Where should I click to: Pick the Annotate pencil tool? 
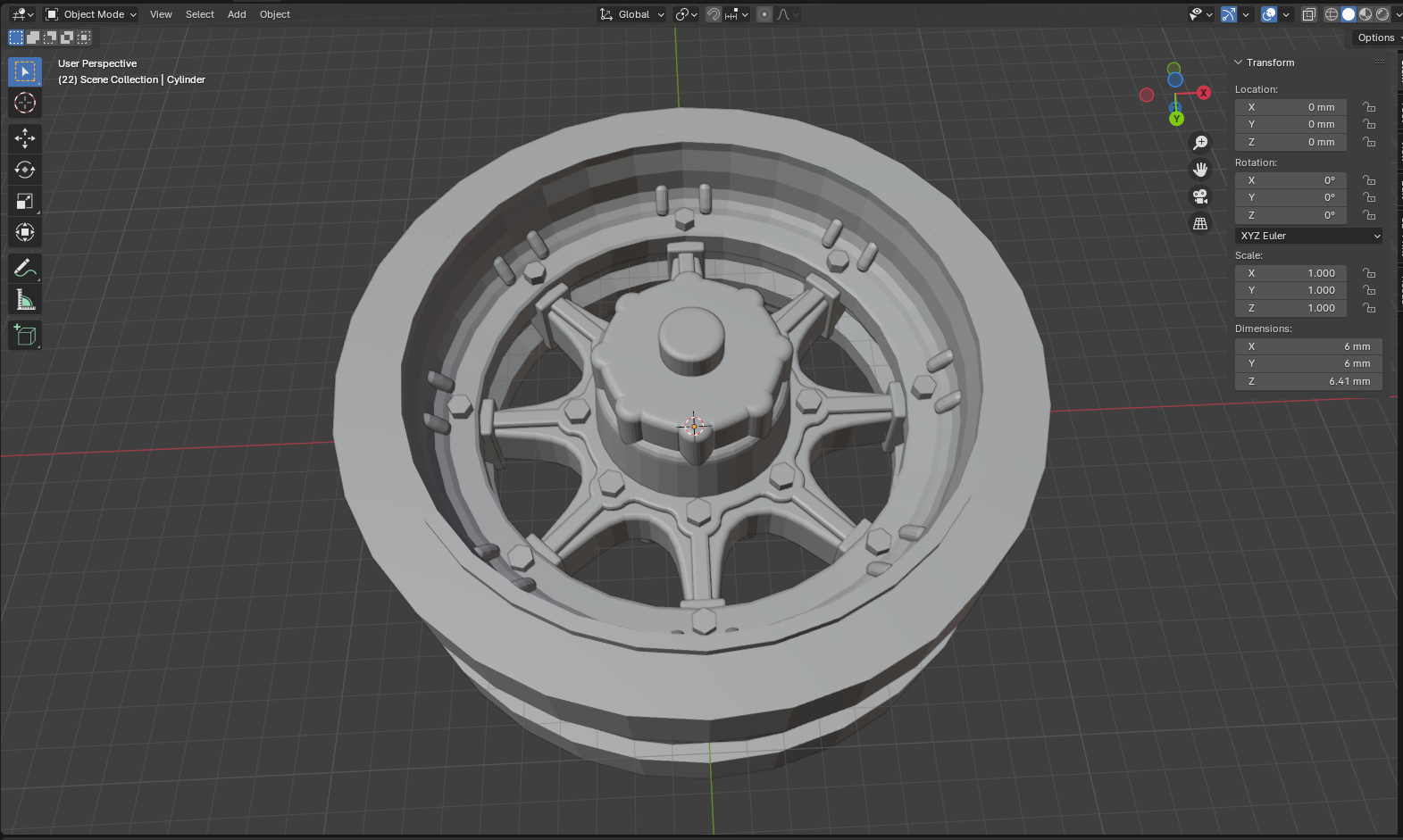(x=25, y=268)
